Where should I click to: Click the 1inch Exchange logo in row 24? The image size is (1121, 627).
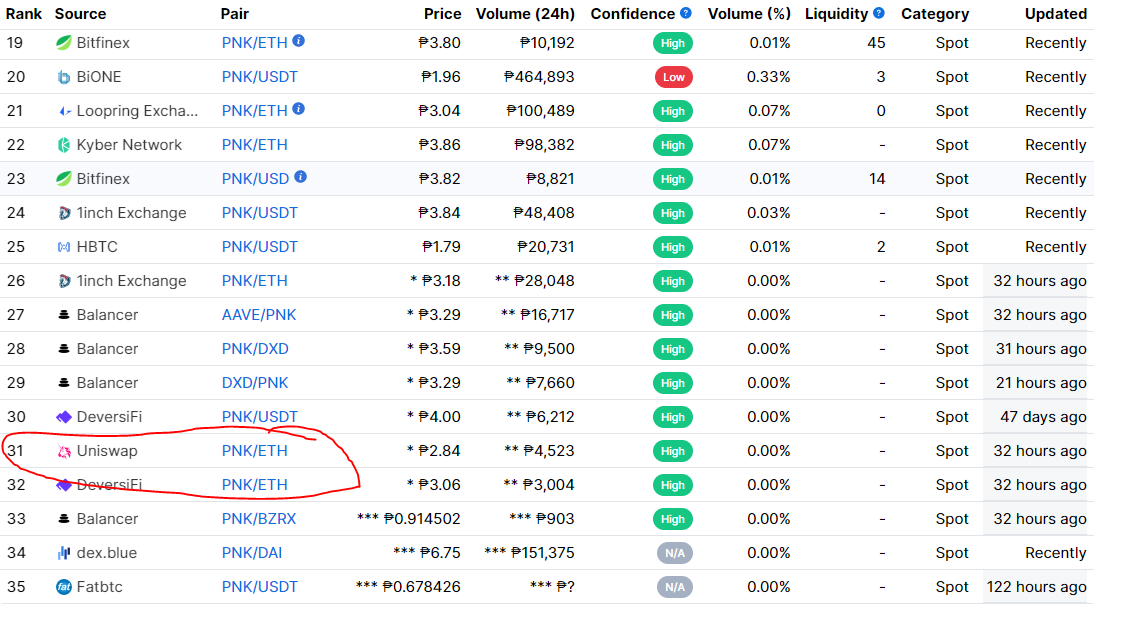pyautogui.click(x=64, y=213)
